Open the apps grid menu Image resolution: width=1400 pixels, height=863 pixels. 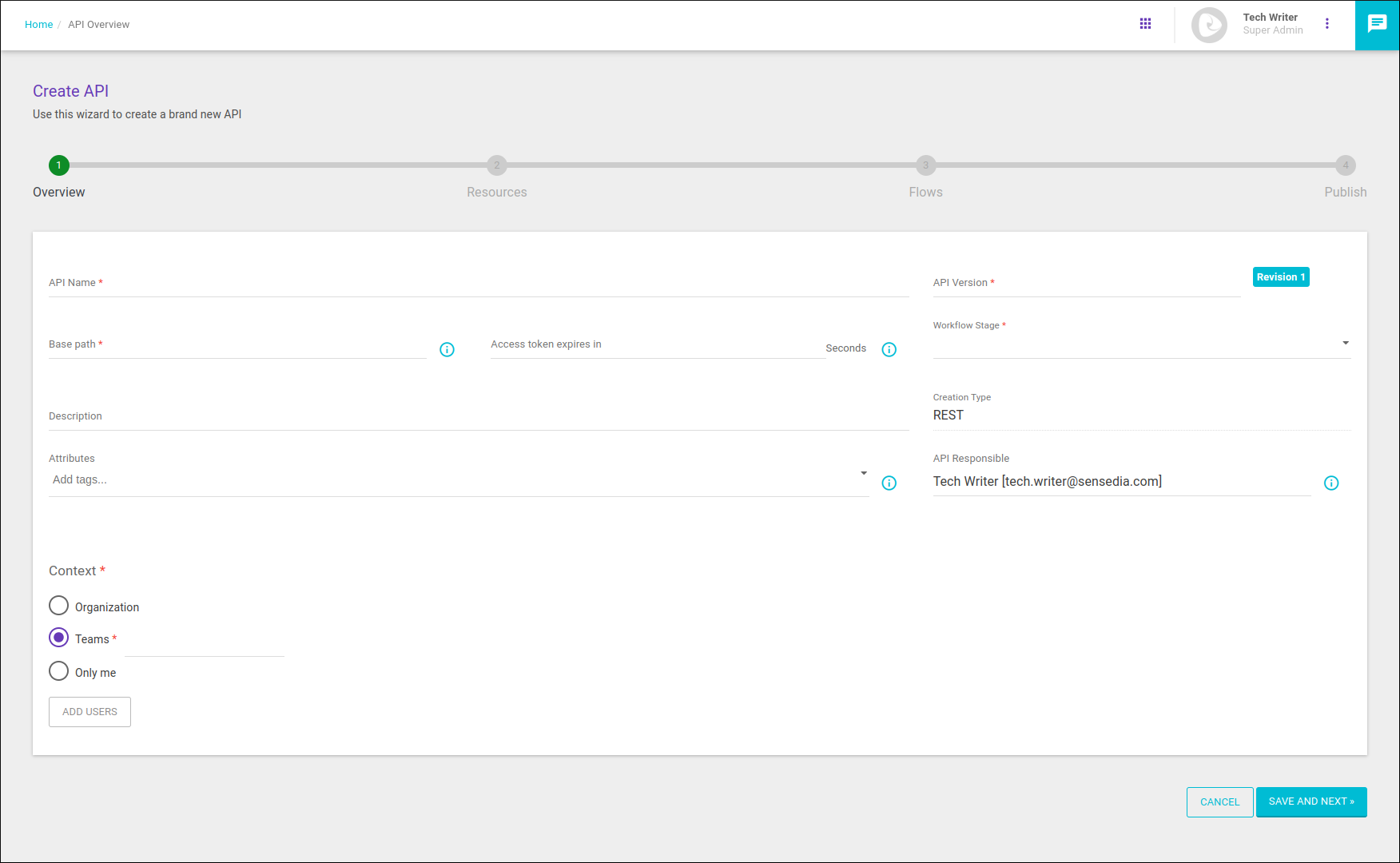[1145, 23]
